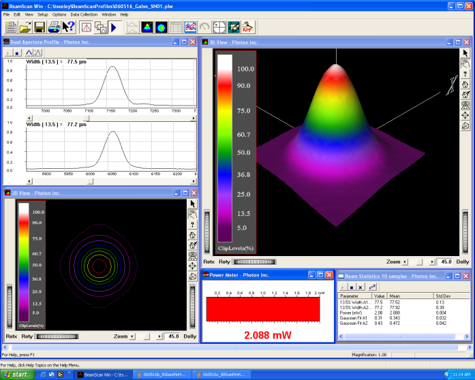
Task: Click Zoom slider right arrow in 3D View
Action: (432, 262)
